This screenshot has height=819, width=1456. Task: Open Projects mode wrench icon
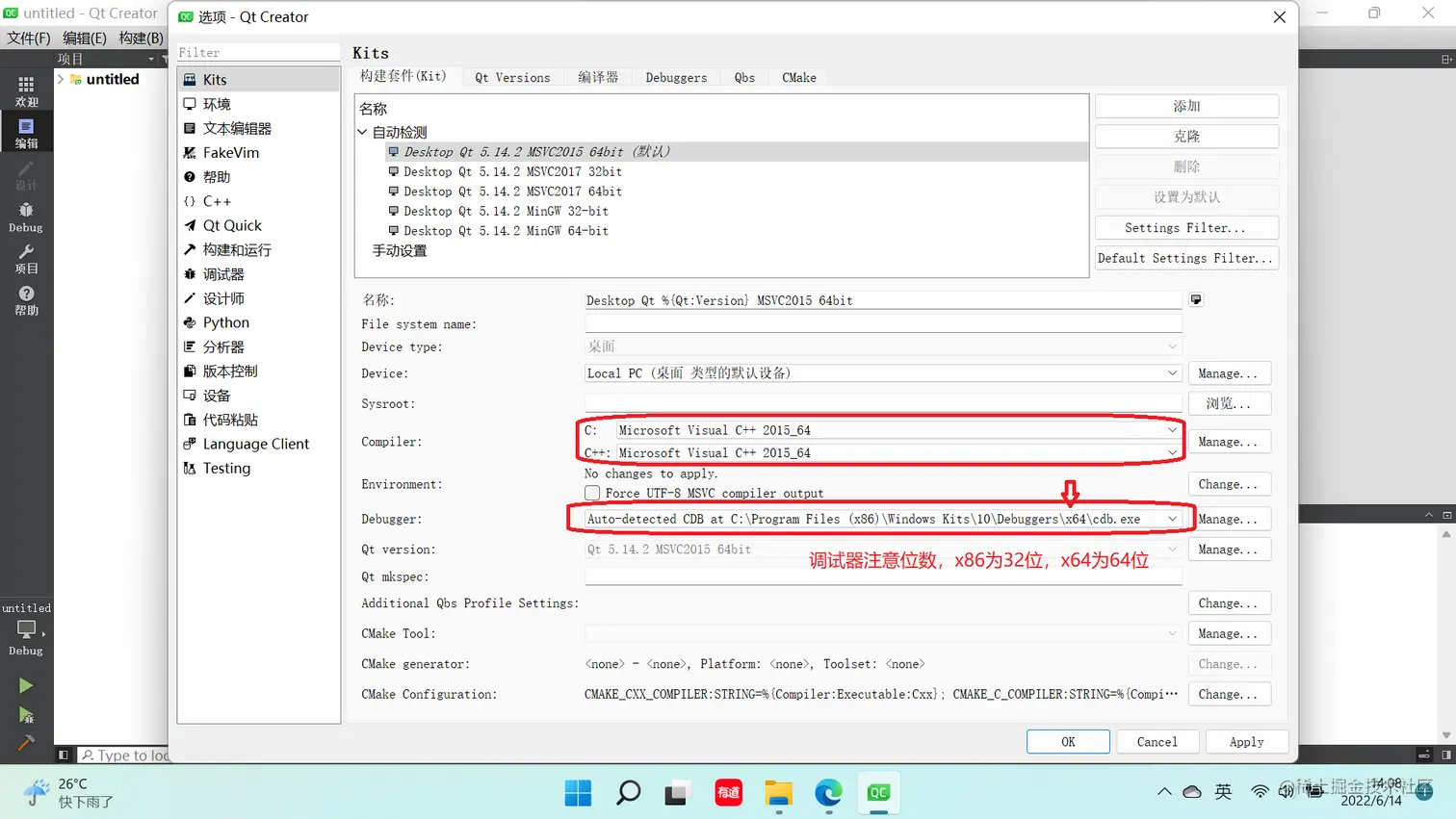point(26,259)
